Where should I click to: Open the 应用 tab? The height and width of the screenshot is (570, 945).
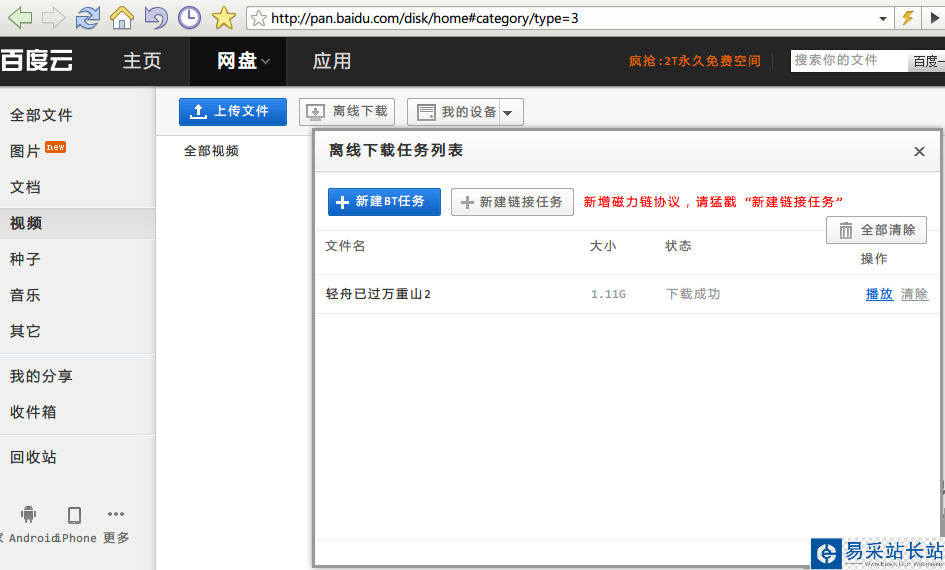coord(331,61)
